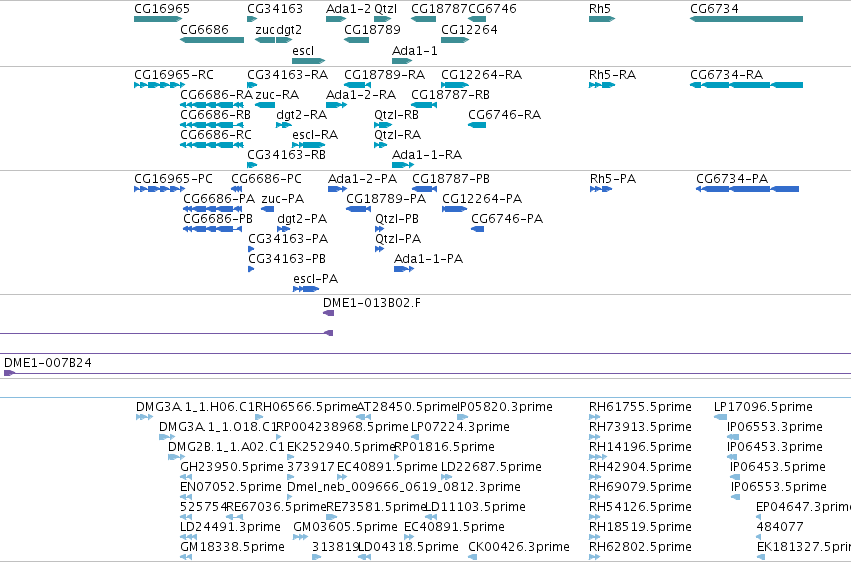Select the CG18789-PA protein
The width and height of the screenshot is (851, 562).
(x=359, y=209)
